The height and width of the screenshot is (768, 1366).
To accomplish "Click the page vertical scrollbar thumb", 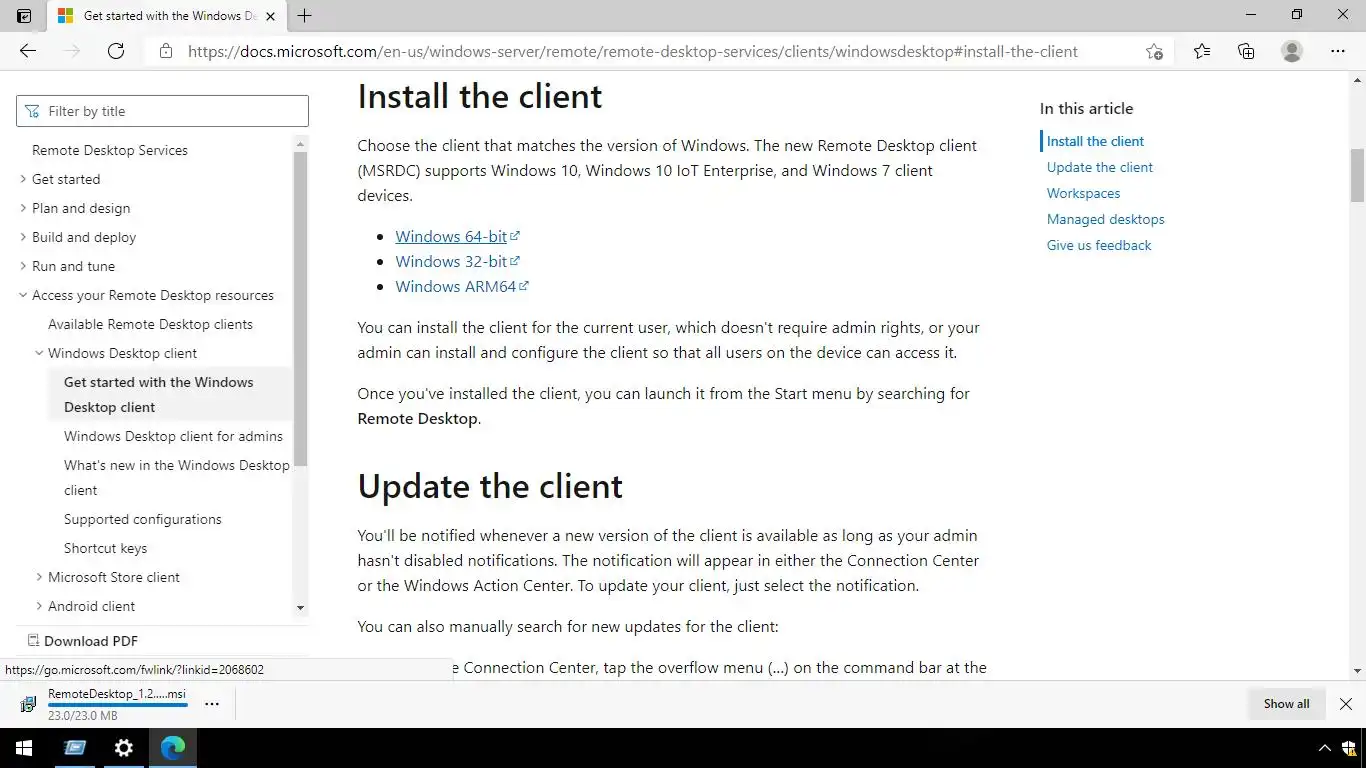I will [1357, 175].
